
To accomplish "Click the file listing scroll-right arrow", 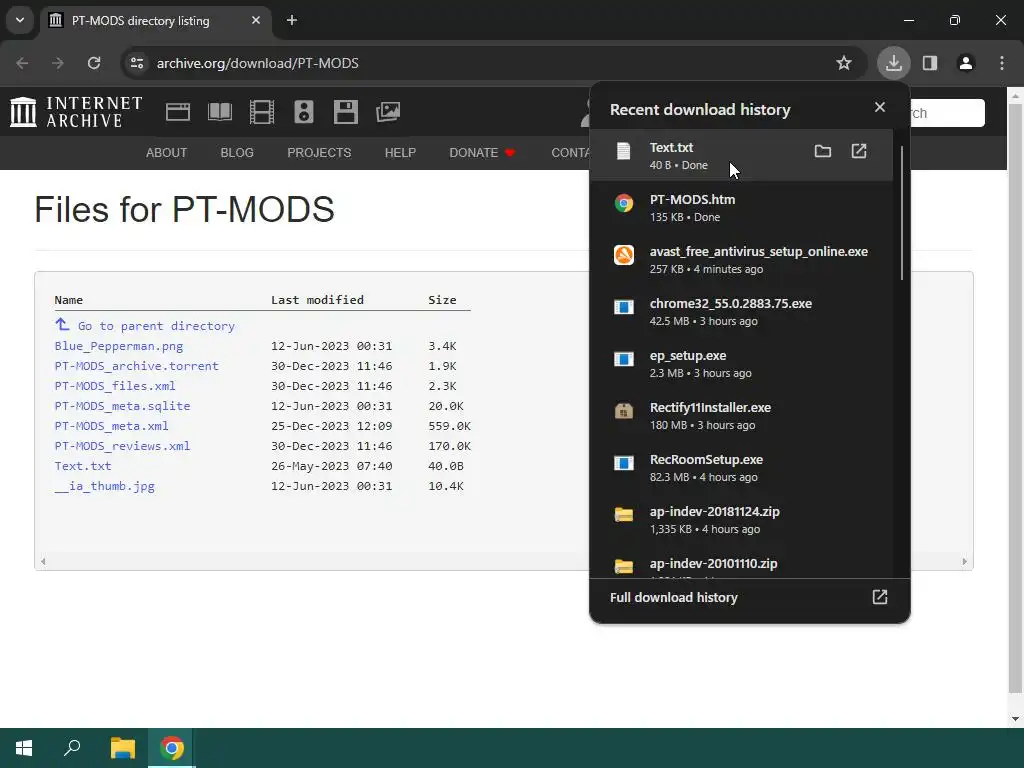I will pyautogui.click(x=965, y=562).
